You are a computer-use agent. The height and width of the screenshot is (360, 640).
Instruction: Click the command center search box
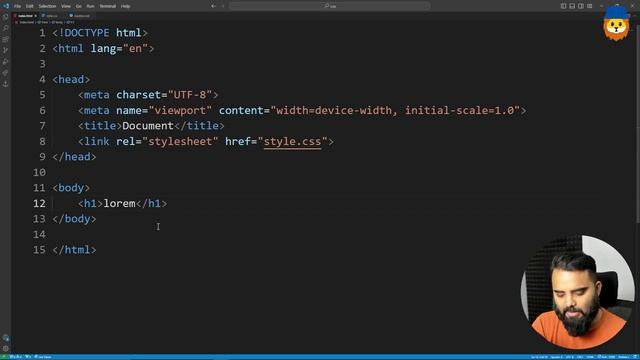(329, 6)
